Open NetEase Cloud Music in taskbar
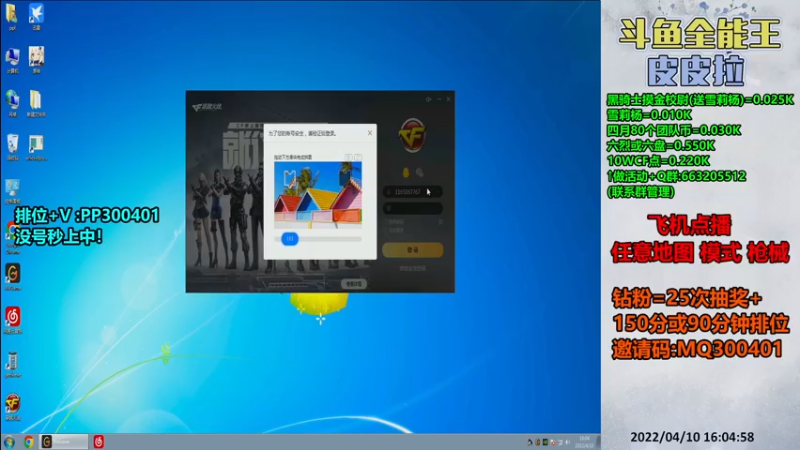Image resolution: width=800 pixels, height=450 pixels. click(98, 442)
